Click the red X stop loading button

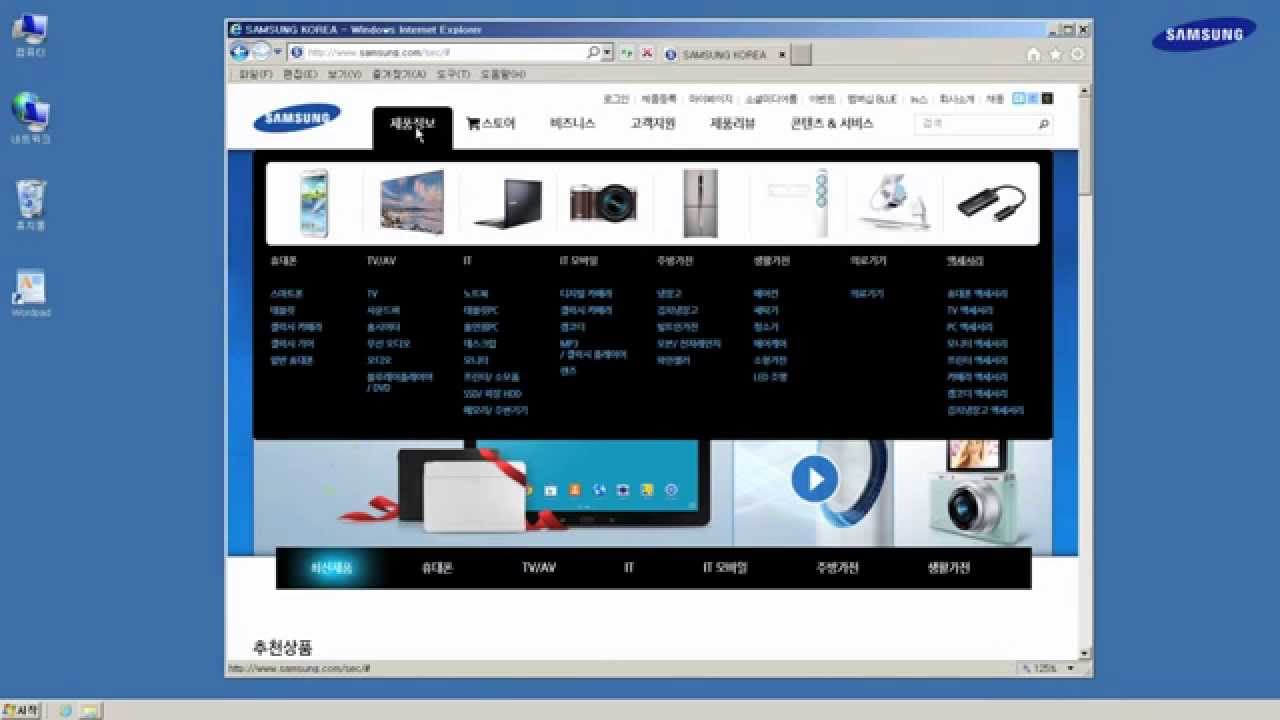pos(647,53)
